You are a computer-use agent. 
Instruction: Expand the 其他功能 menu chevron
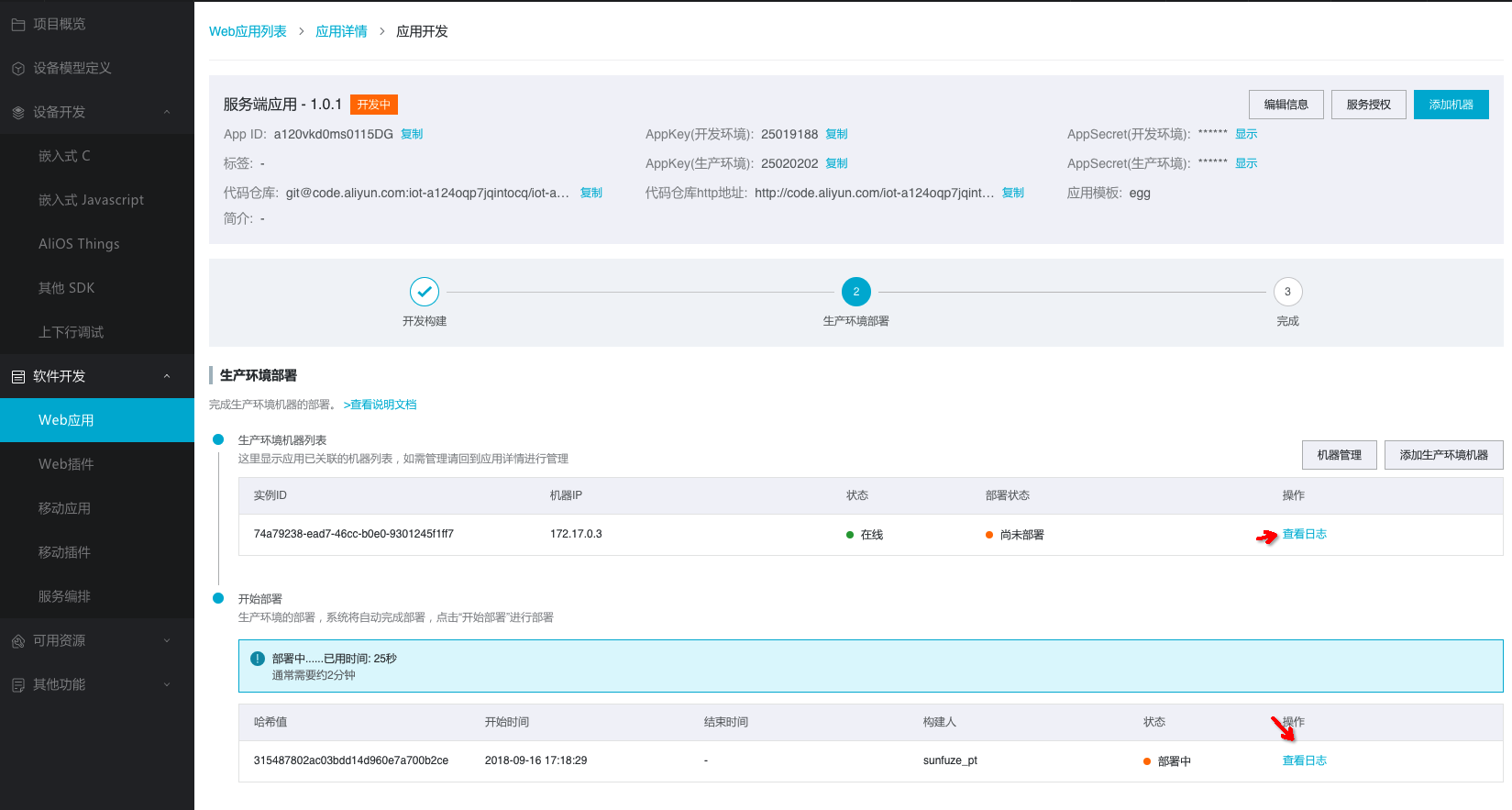point(167,684)
